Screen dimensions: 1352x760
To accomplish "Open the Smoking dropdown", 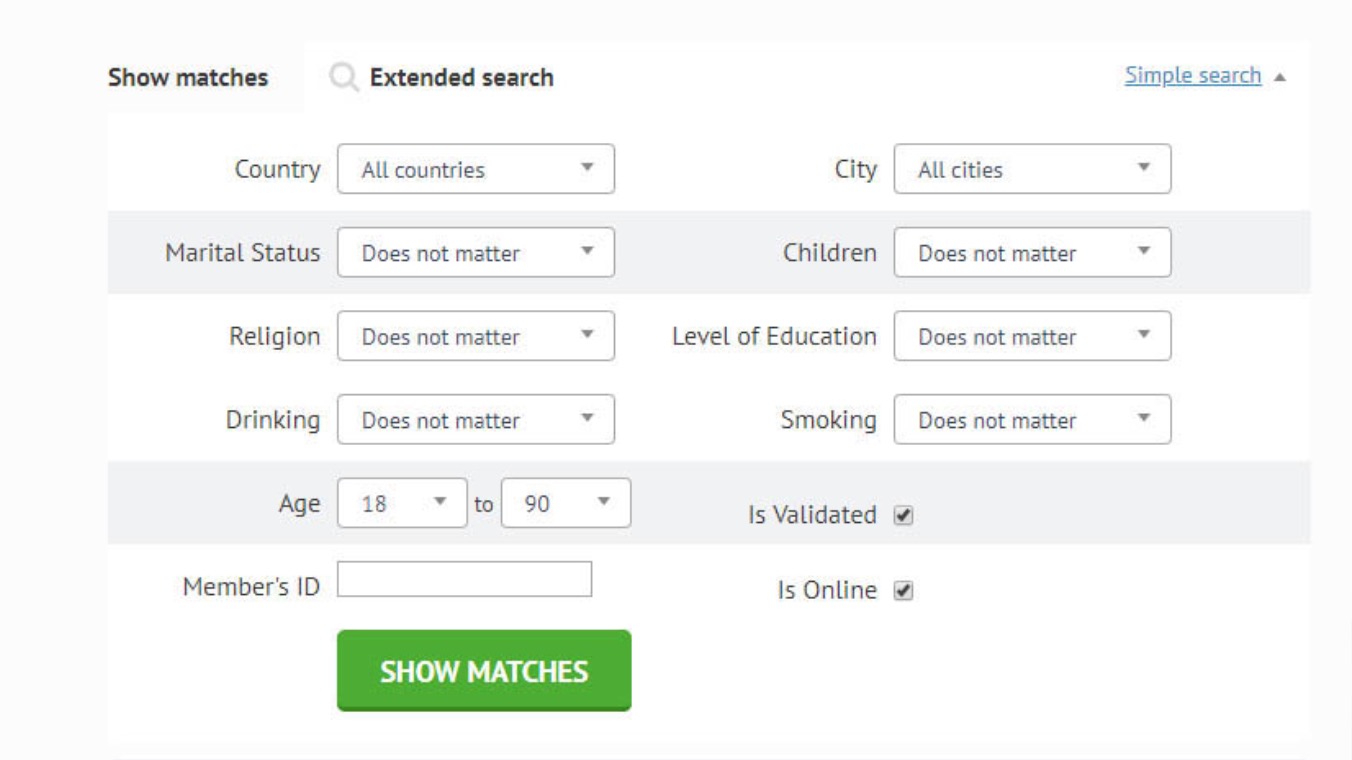I will coord(1032,420).
